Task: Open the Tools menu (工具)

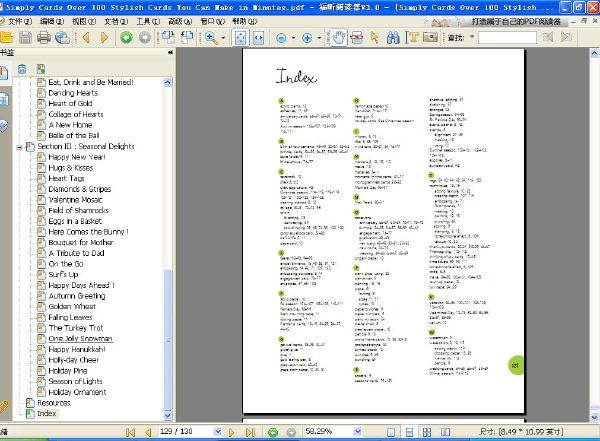Action: (148, 21)
